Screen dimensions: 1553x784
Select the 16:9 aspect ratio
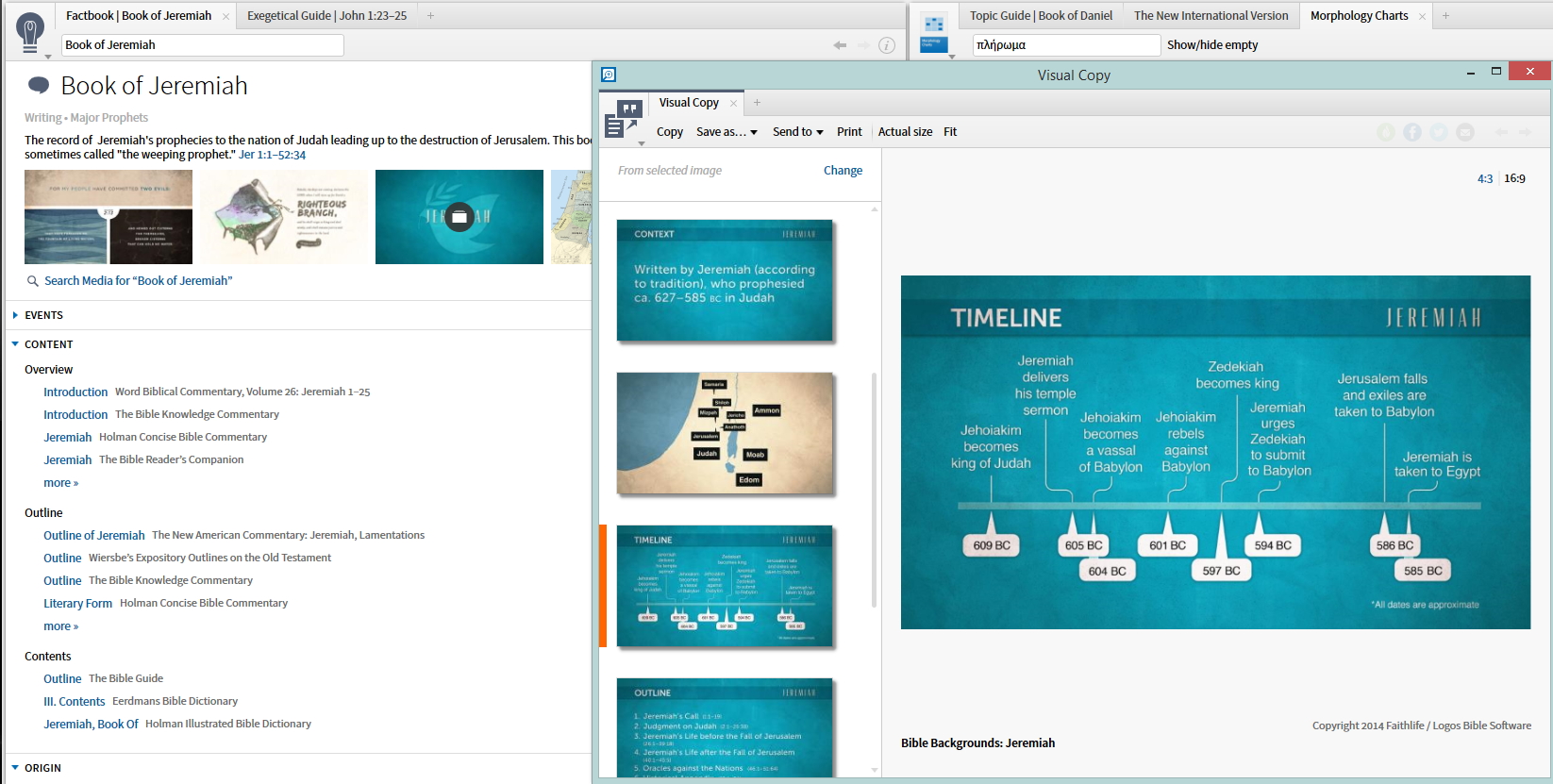tap(1514, 178)
